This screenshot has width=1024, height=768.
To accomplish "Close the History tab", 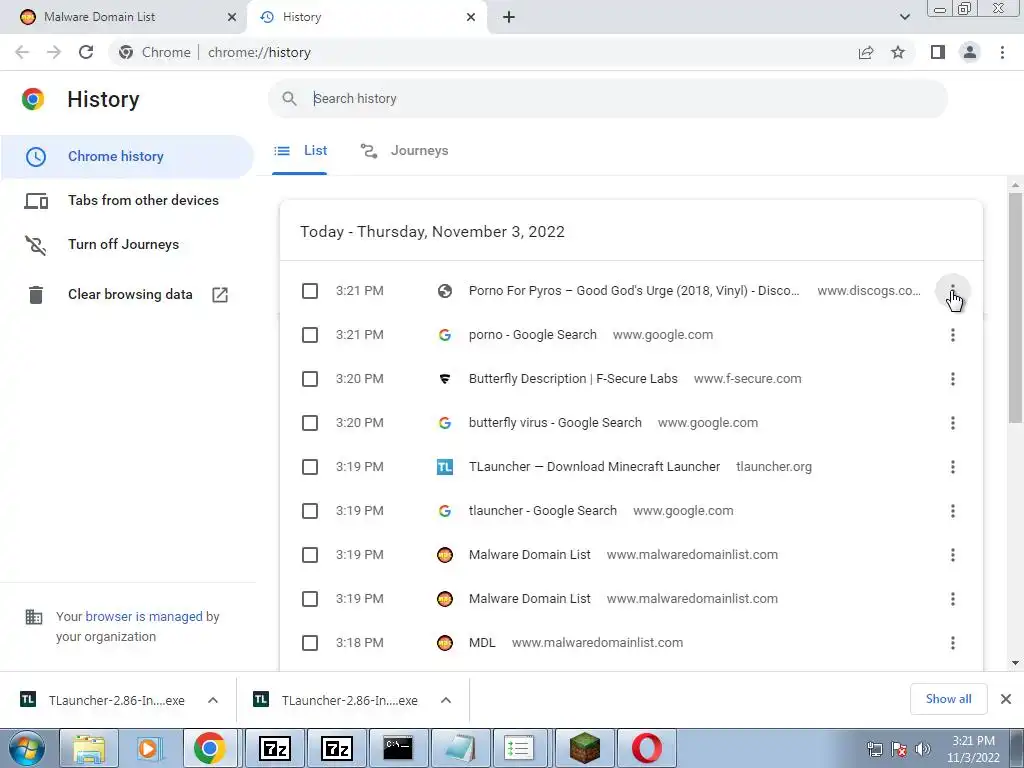I will pos(471,17).
